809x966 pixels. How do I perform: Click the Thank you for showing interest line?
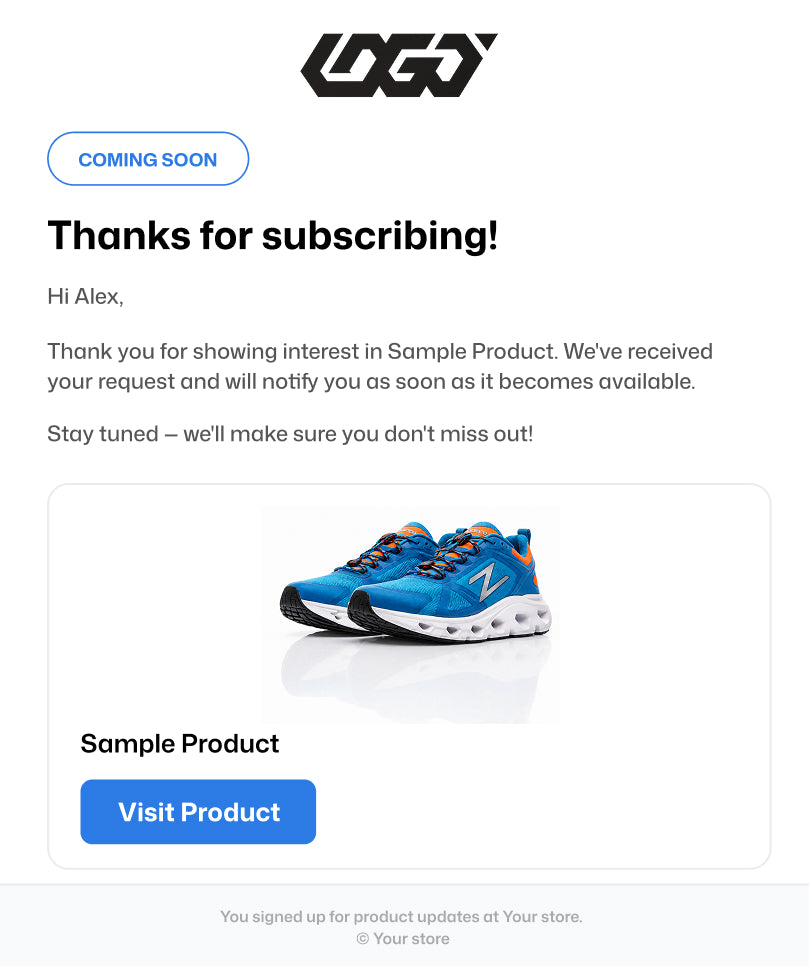pyautogui.click(x=380, y=351)
